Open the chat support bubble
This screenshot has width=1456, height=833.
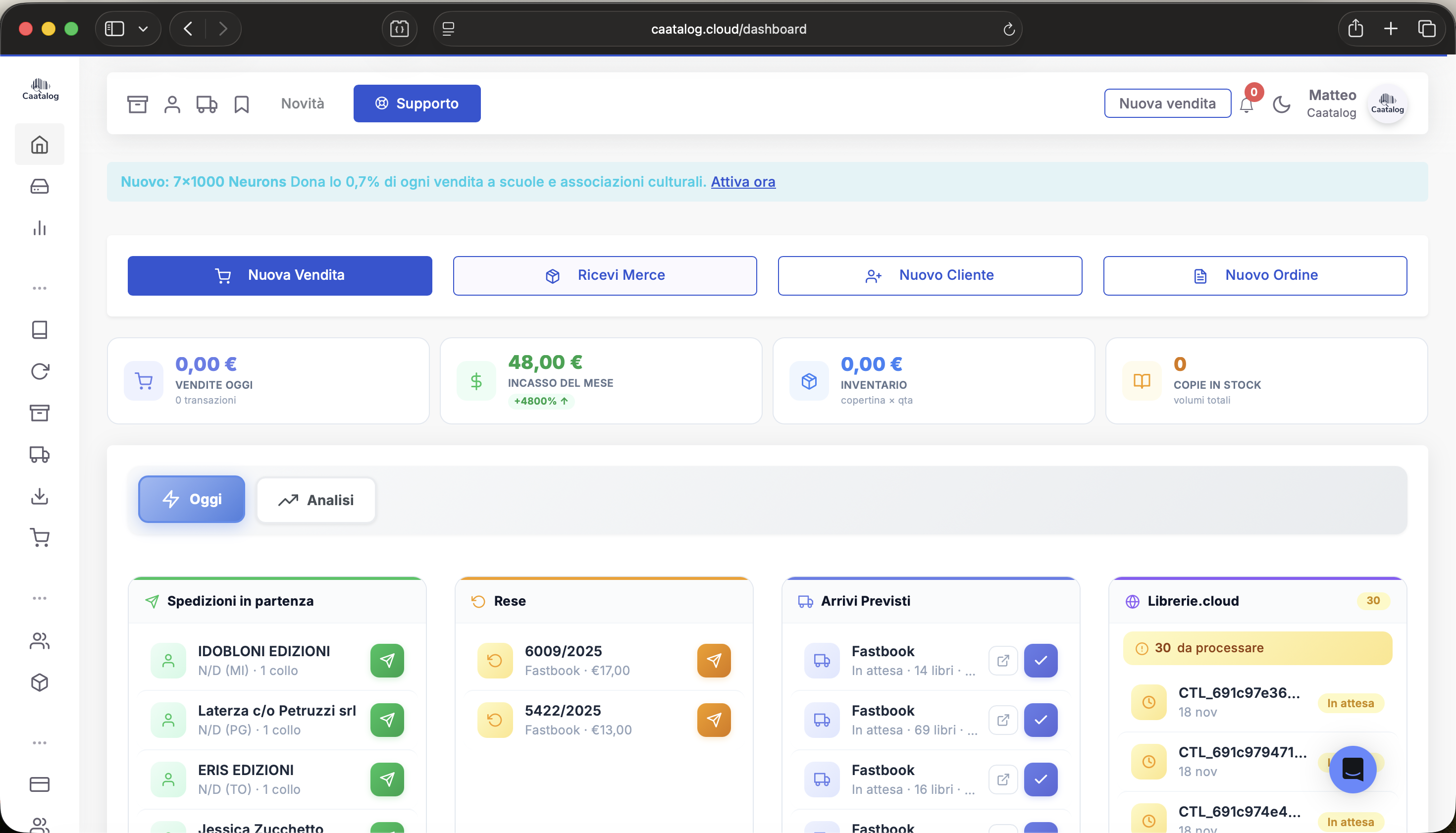tap(1353, 769)
